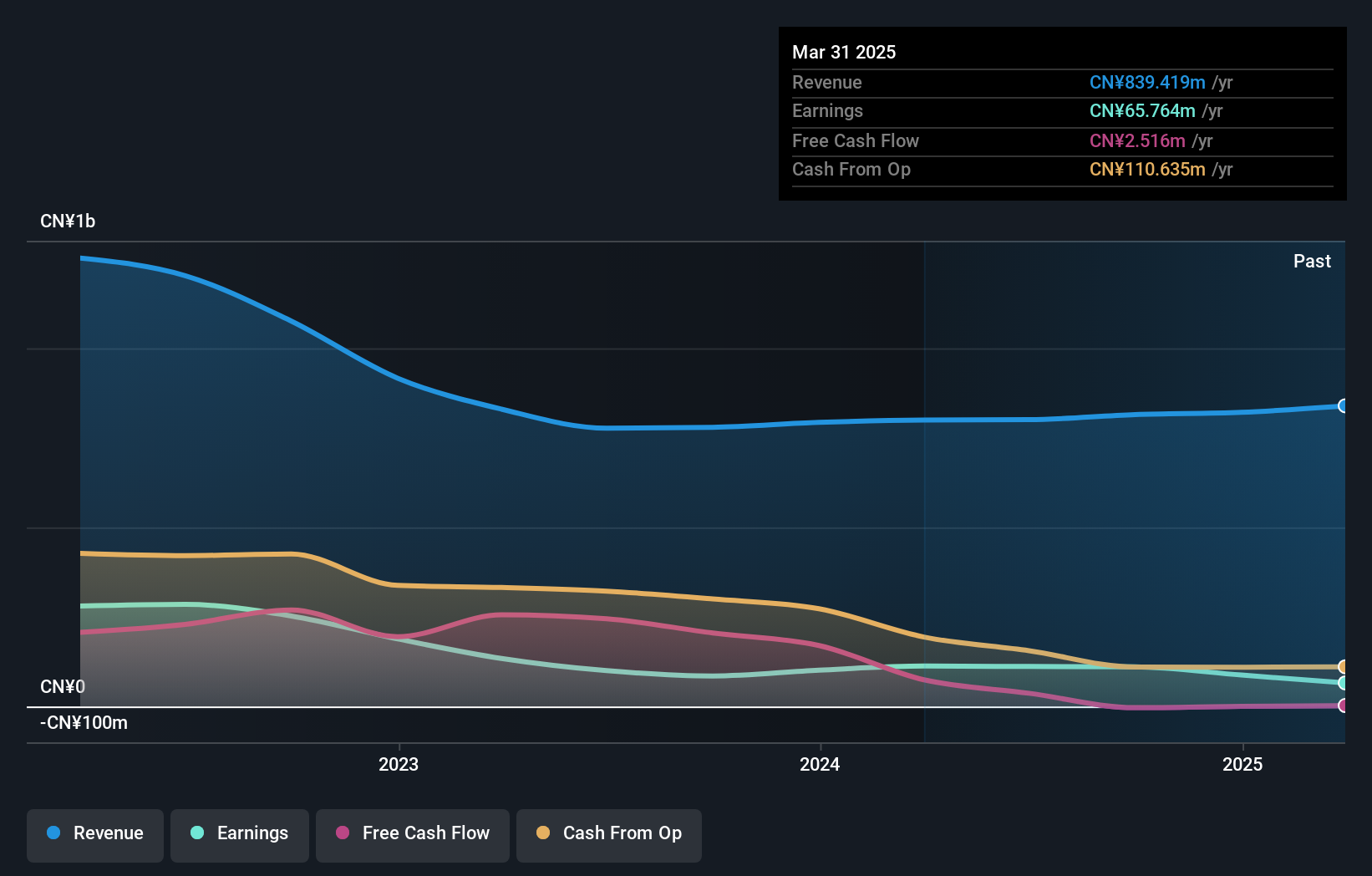Click the CN¥0 axis label

[63, 687]
